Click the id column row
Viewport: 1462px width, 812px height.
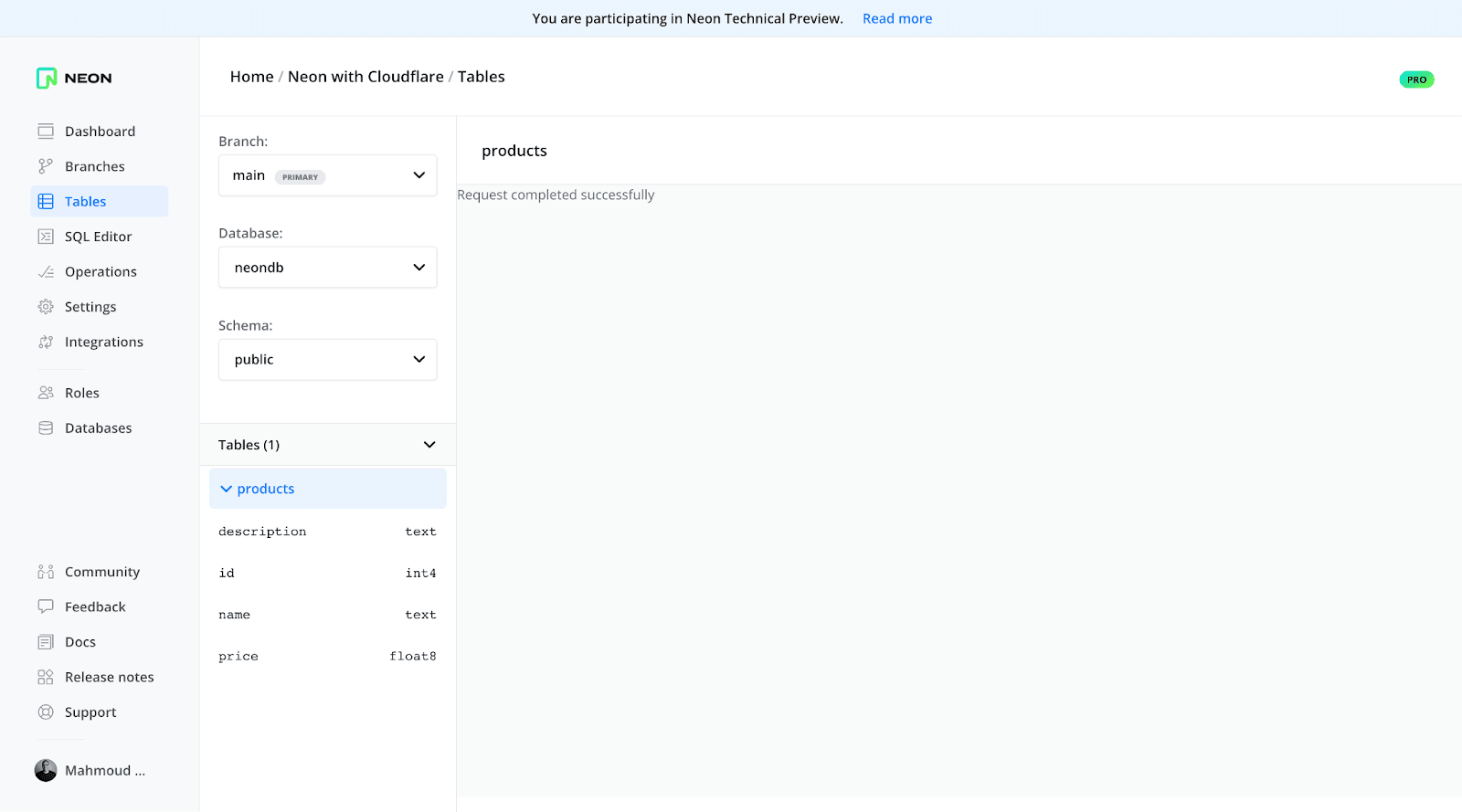pyautogui.click(x=327, y=574)
